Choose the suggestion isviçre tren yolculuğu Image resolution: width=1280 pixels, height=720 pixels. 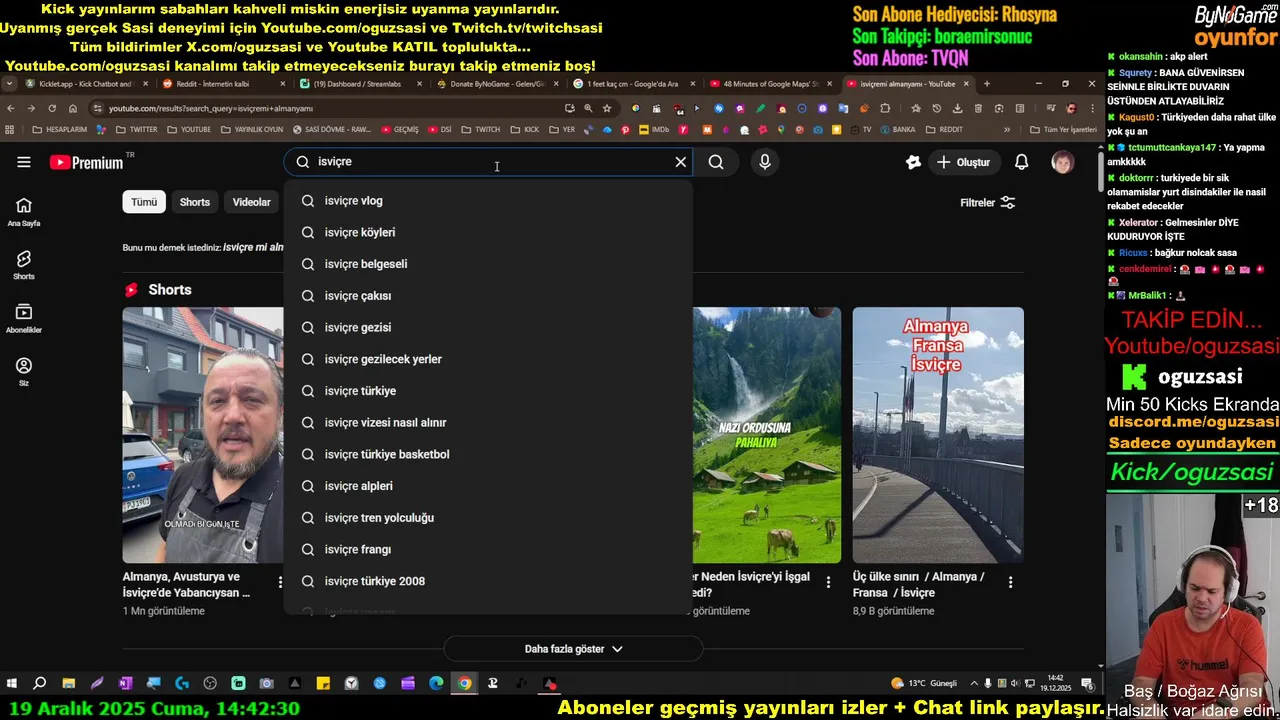click(488, 518)
